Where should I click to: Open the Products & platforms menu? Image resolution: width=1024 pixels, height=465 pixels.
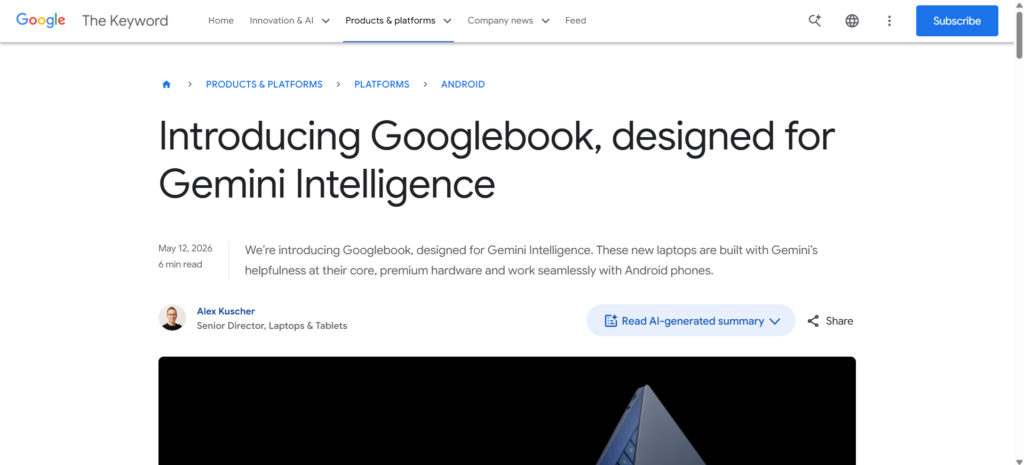[391, 21]
